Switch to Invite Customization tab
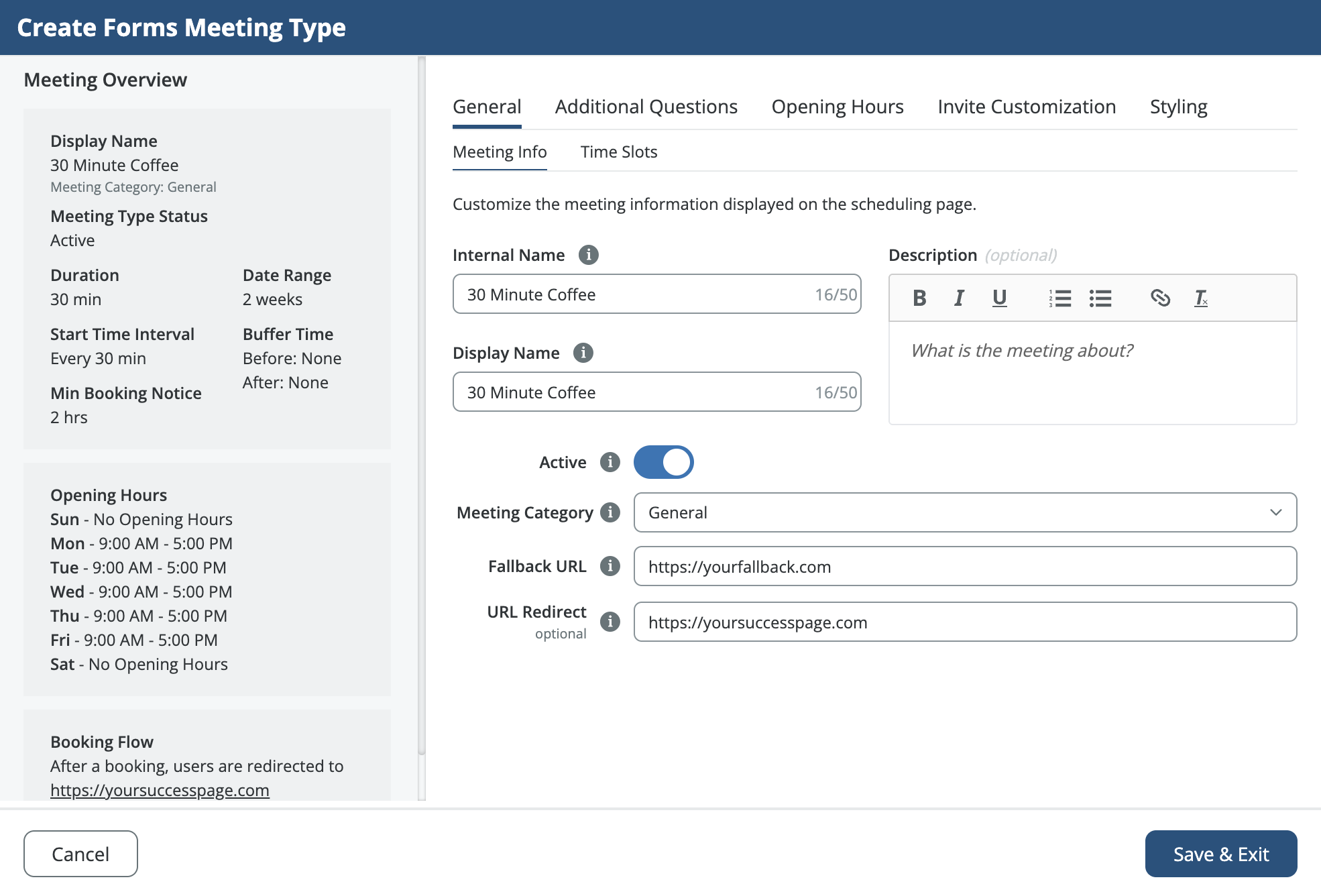The height and width of the screenshot is (896, 1321). pos(1027,107)
